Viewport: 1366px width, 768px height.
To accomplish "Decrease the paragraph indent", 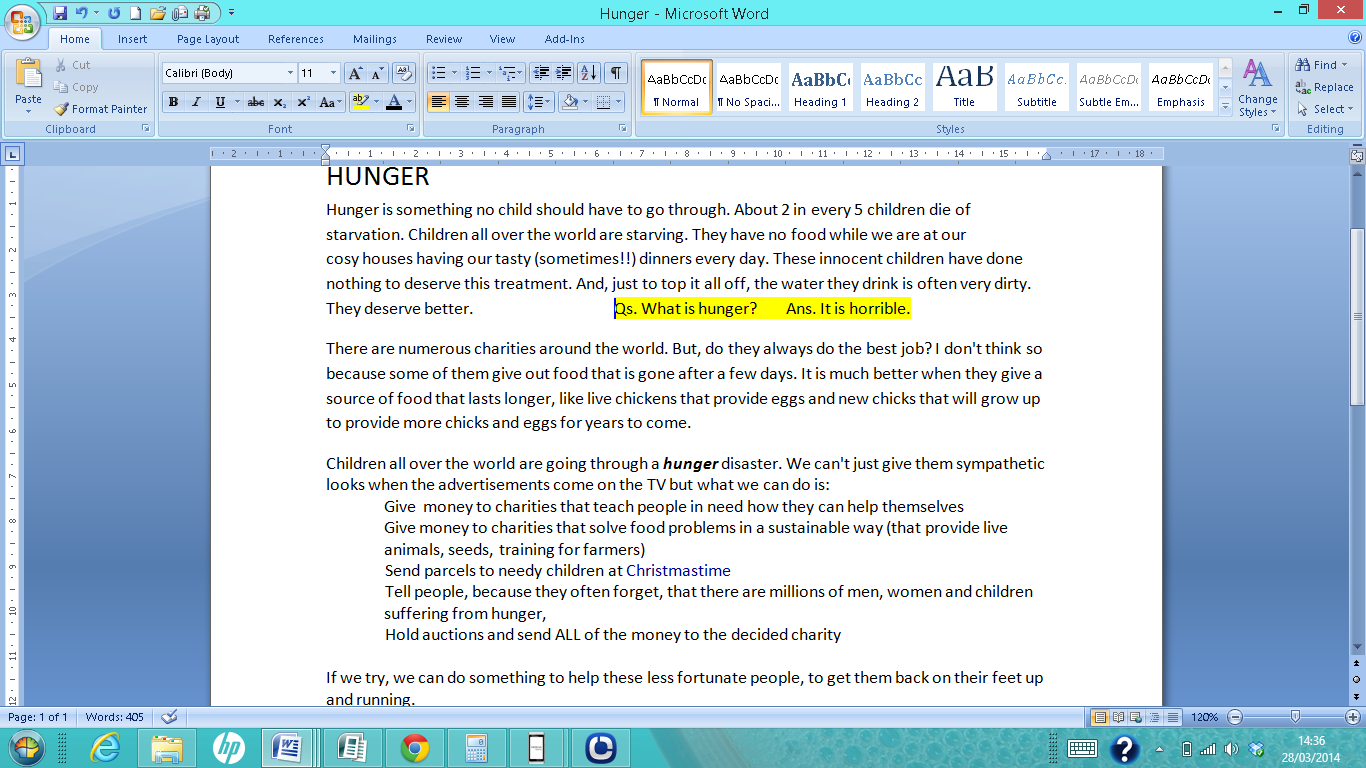I will tap(541, 73).
